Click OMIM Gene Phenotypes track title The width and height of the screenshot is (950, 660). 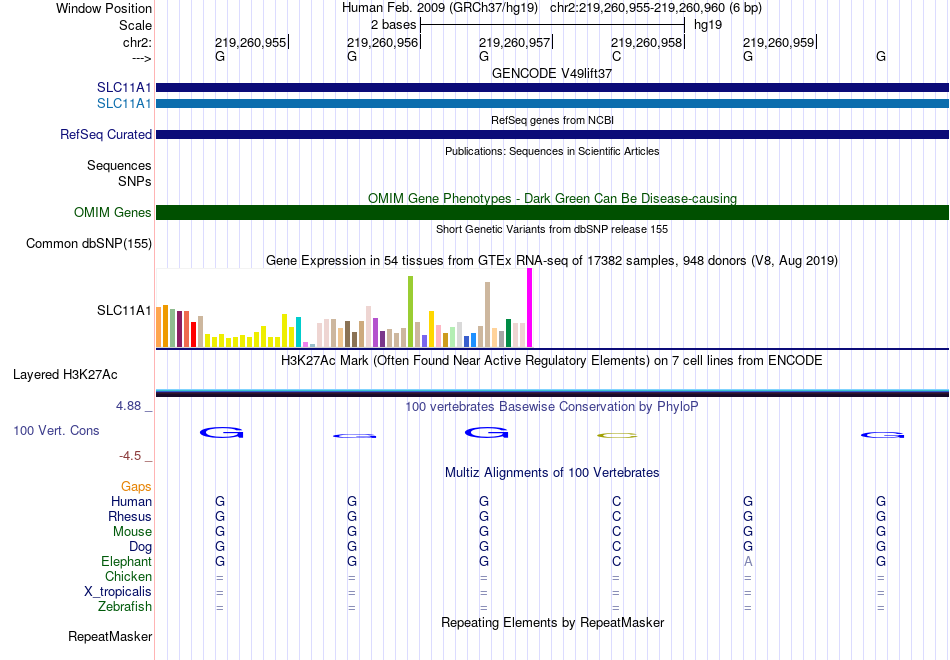[x=552, y=198]
